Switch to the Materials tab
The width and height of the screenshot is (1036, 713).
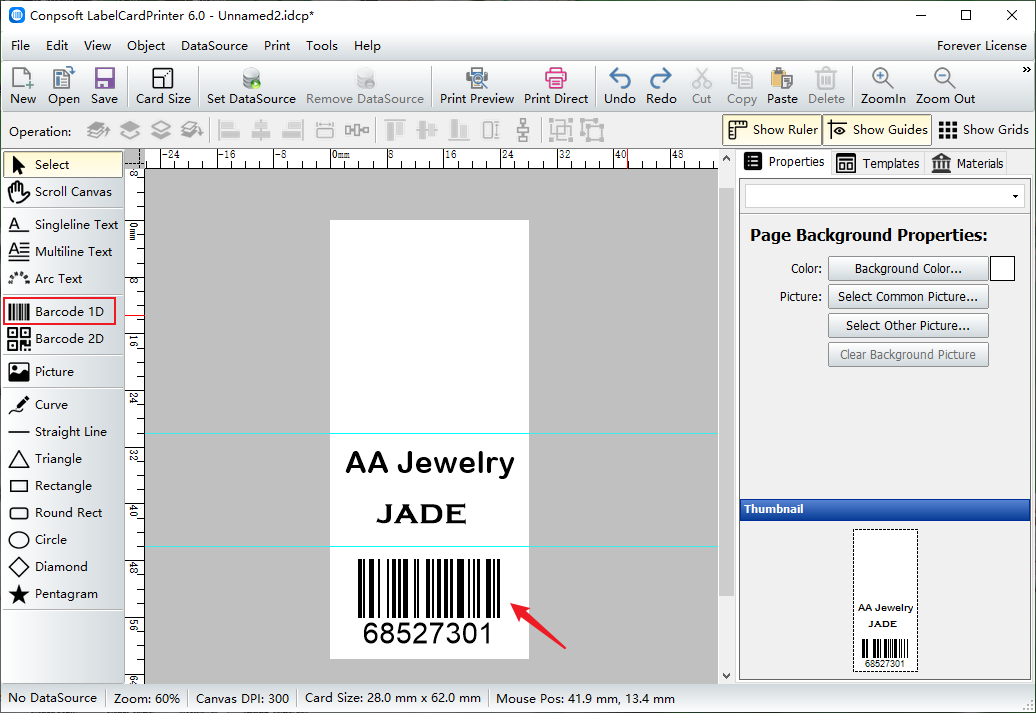pyautogui.click(x=967, y=163)
